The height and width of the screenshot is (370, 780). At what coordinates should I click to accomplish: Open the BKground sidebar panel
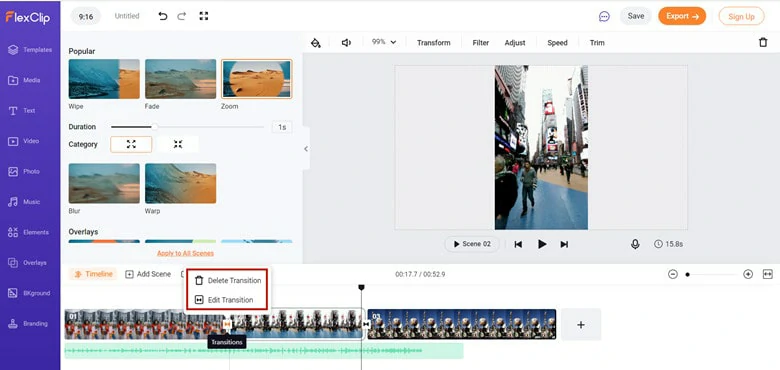coord(30,293)
